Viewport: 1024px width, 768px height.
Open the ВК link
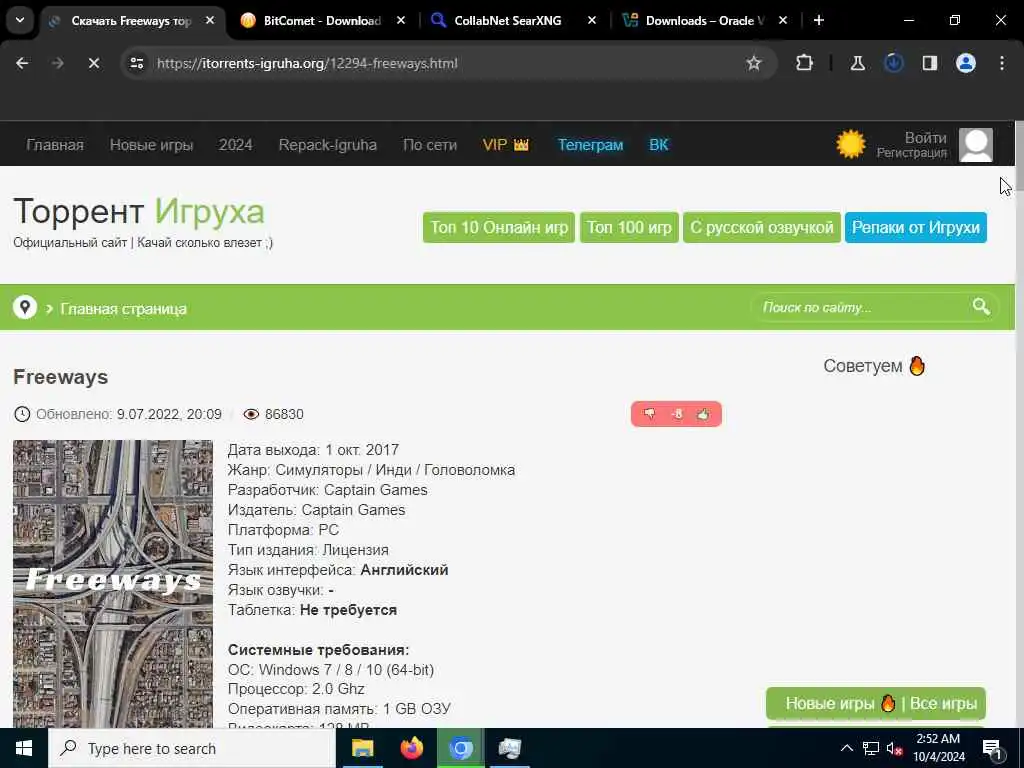(658, 145)
